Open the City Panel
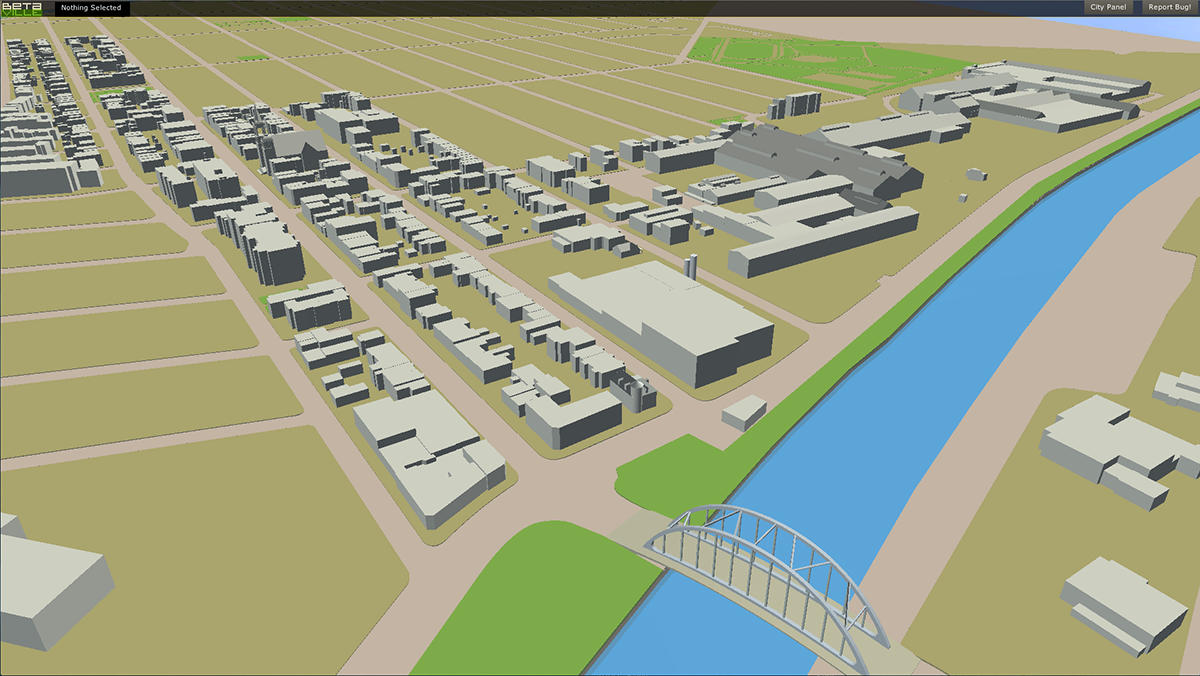The width and height of the screenshot is (1200, 676). point(1108,8)
